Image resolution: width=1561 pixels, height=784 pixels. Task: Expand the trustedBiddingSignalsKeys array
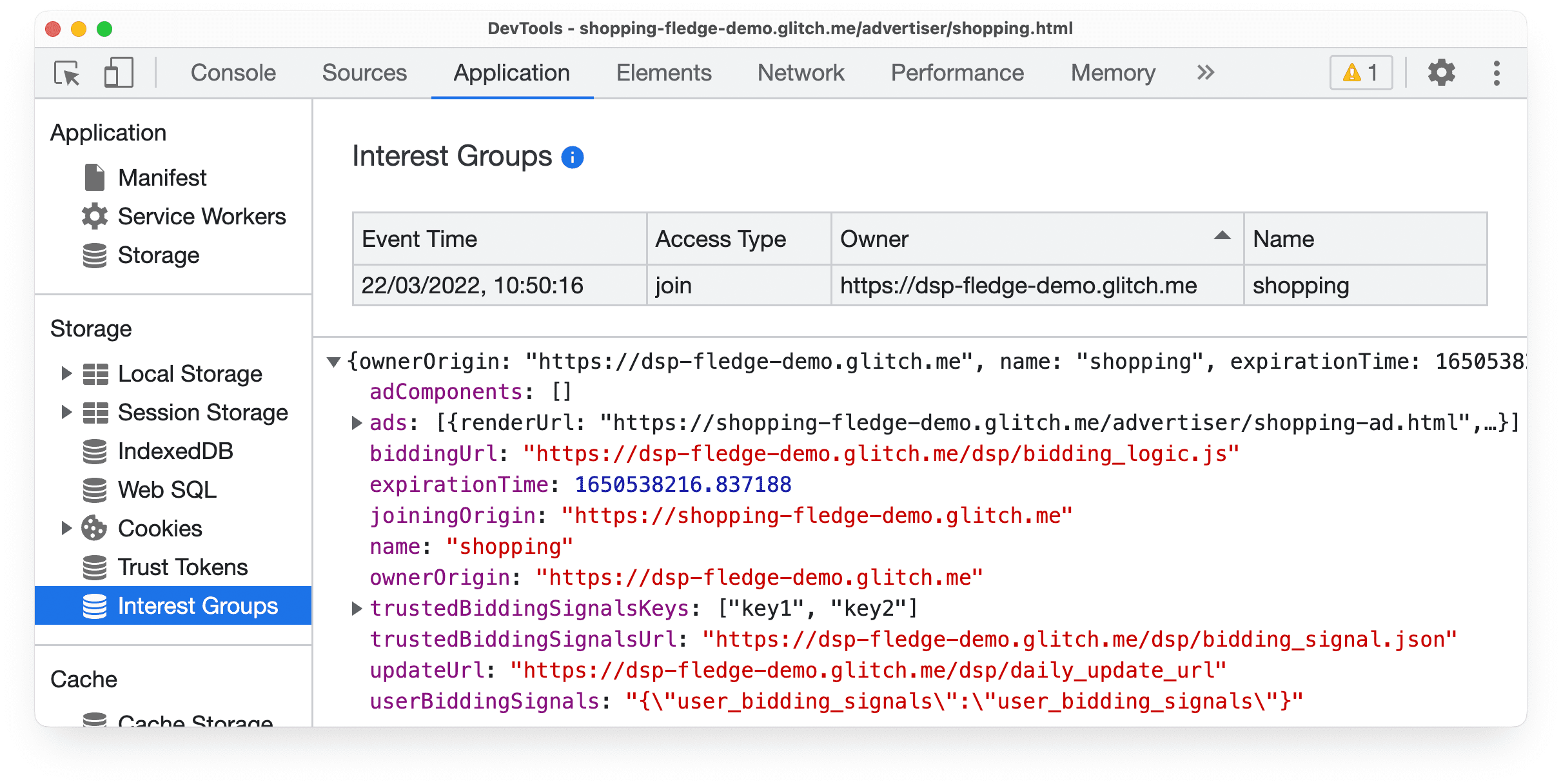(357, 607)
